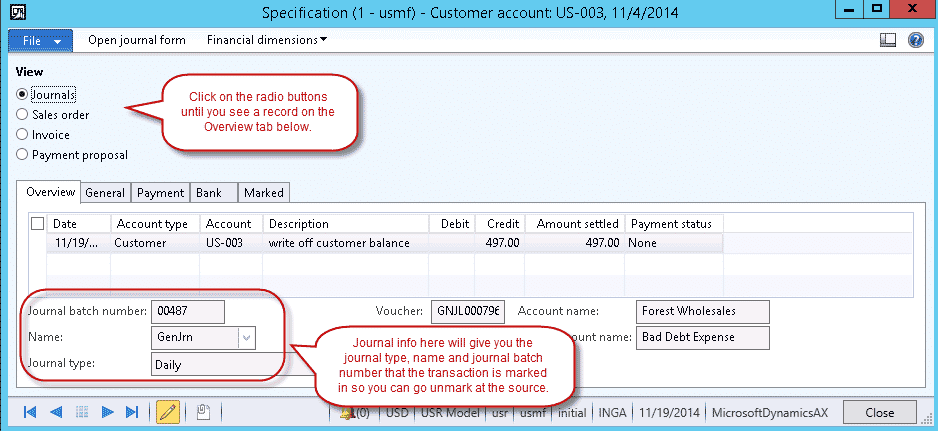
Task: Click MicrosoftDynamicsAX in status bar
Action: coord(770,412)
